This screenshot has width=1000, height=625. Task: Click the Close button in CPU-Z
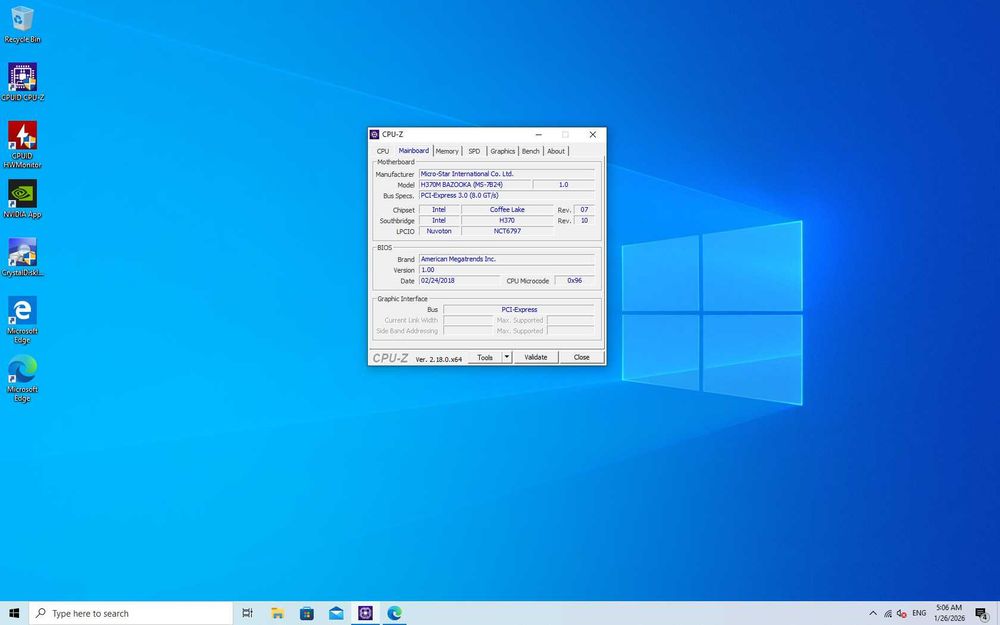tap(582, 357)
